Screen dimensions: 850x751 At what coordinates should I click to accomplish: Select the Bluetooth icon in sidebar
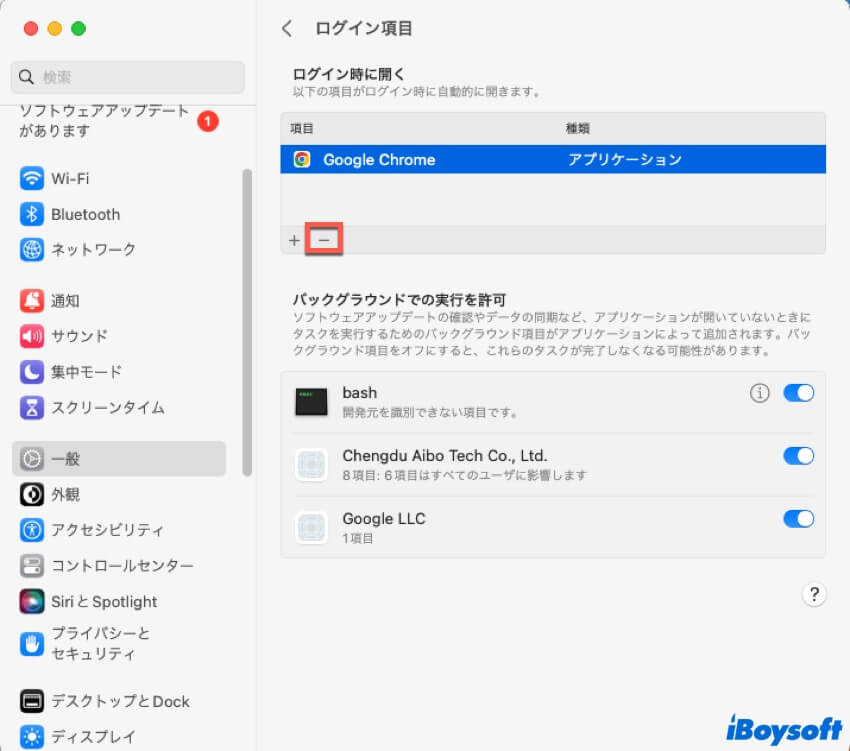31,214
